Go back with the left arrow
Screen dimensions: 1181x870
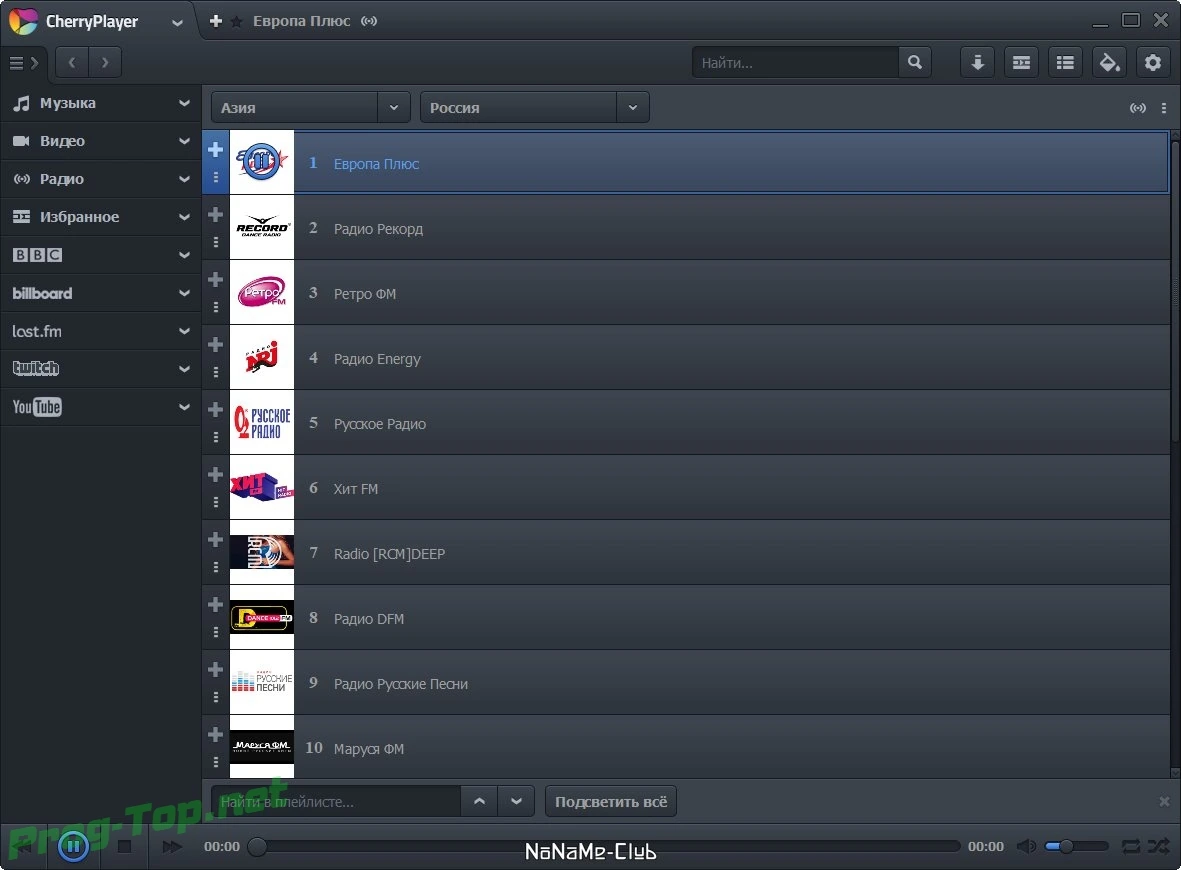point(72,63)
